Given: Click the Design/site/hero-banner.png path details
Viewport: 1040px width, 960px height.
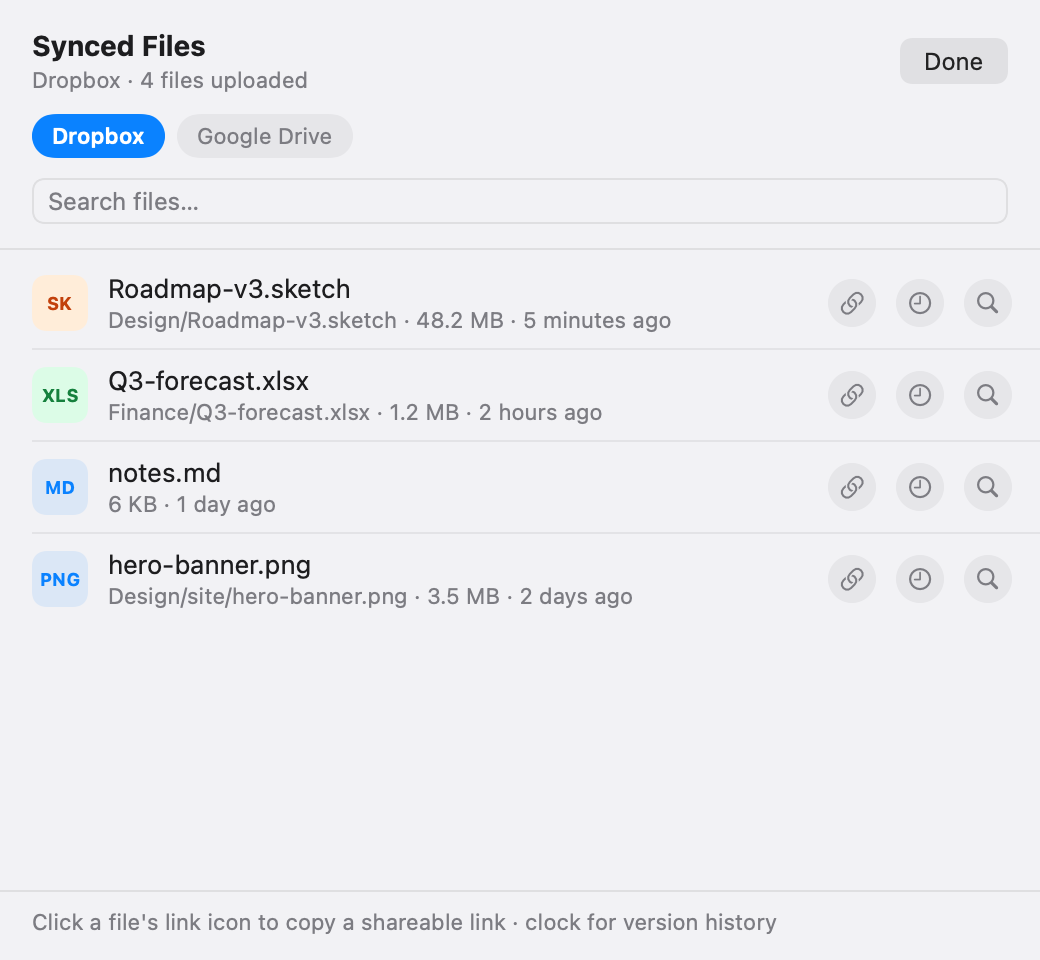Looking at the screenshot, I should point(370,596).
